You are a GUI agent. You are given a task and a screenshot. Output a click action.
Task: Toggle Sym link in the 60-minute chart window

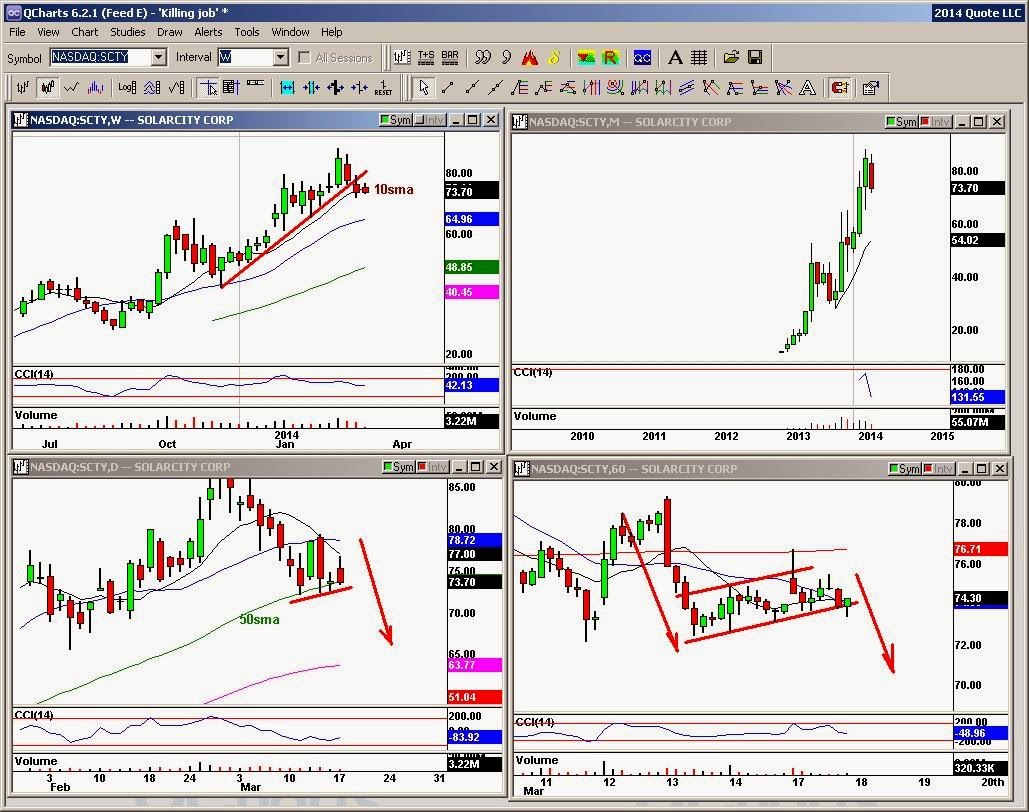tap(905, 469)
